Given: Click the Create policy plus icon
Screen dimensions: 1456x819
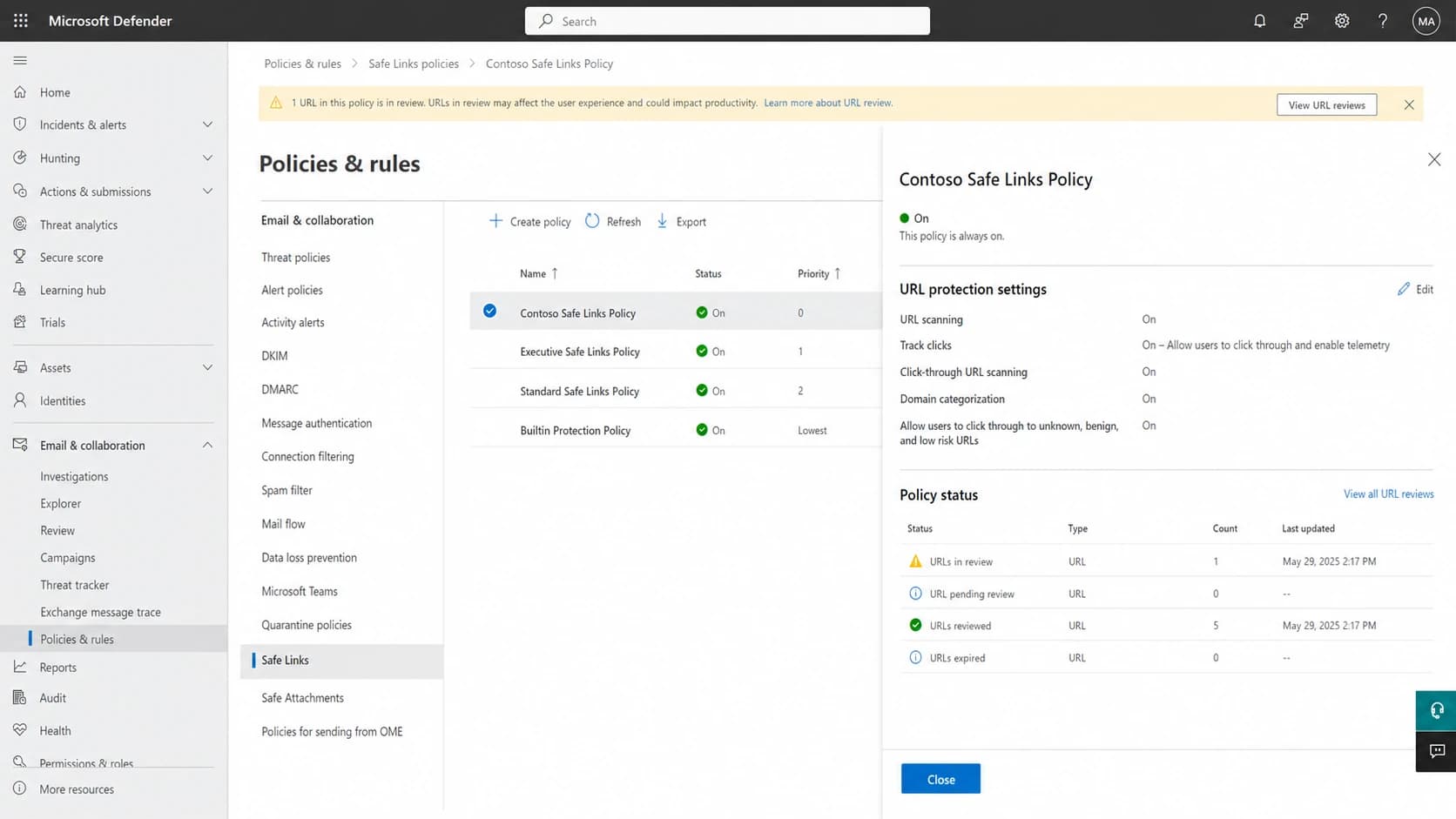Looking at the screenshot, I should (x=495, y=221).
